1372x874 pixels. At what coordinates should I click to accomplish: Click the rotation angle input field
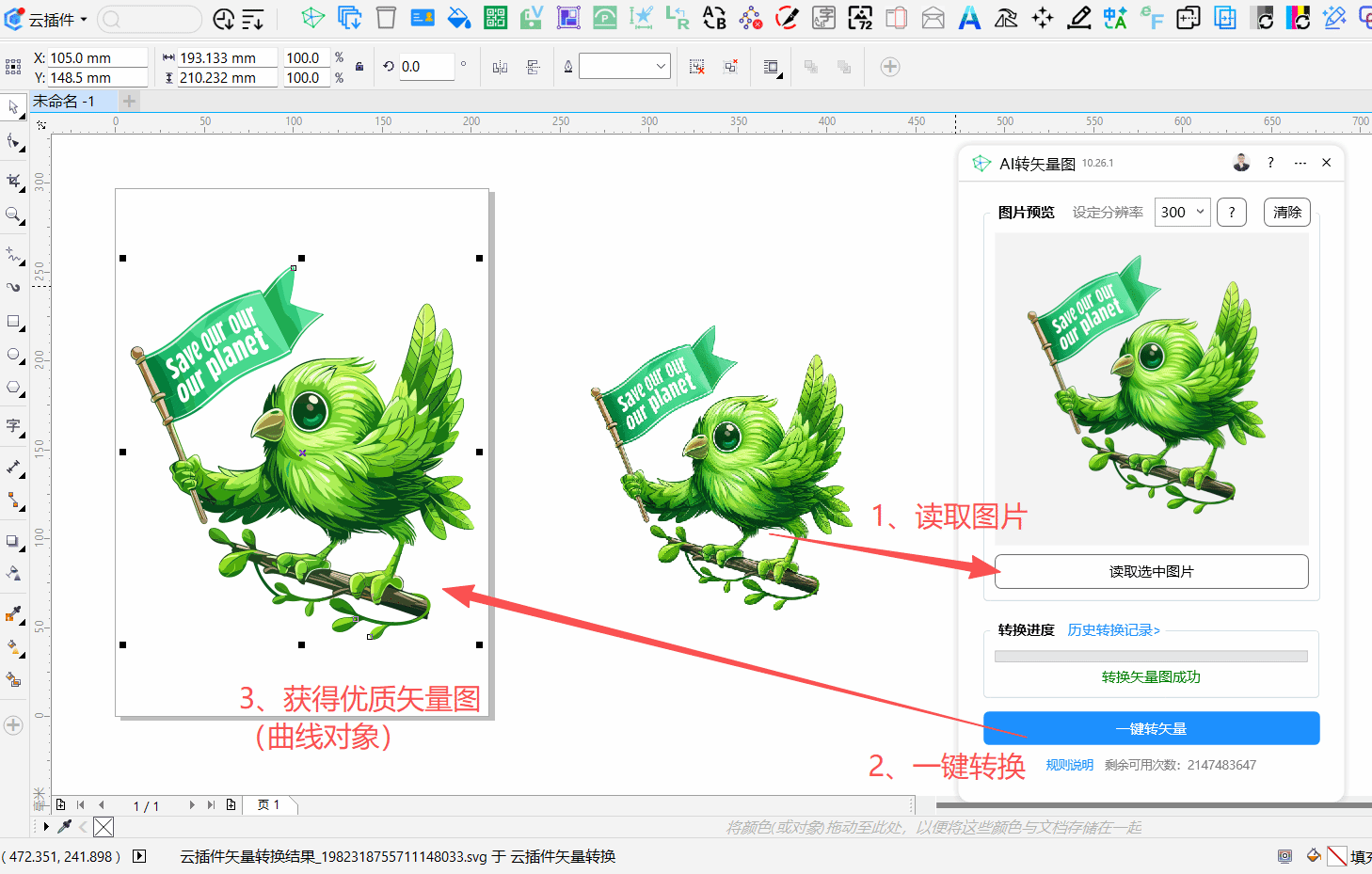(x=426, y=67)
